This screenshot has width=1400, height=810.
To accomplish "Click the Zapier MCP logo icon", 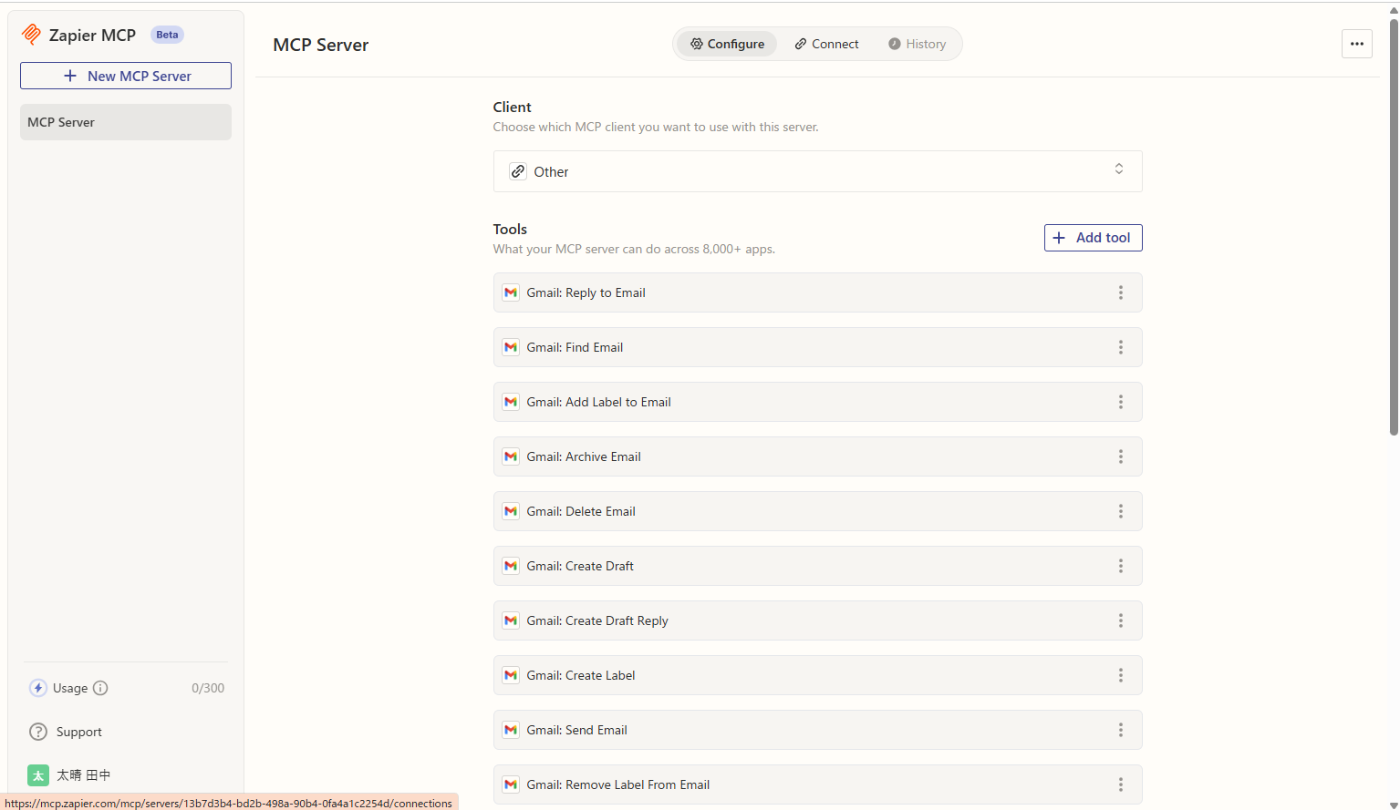I will point(31,35).
